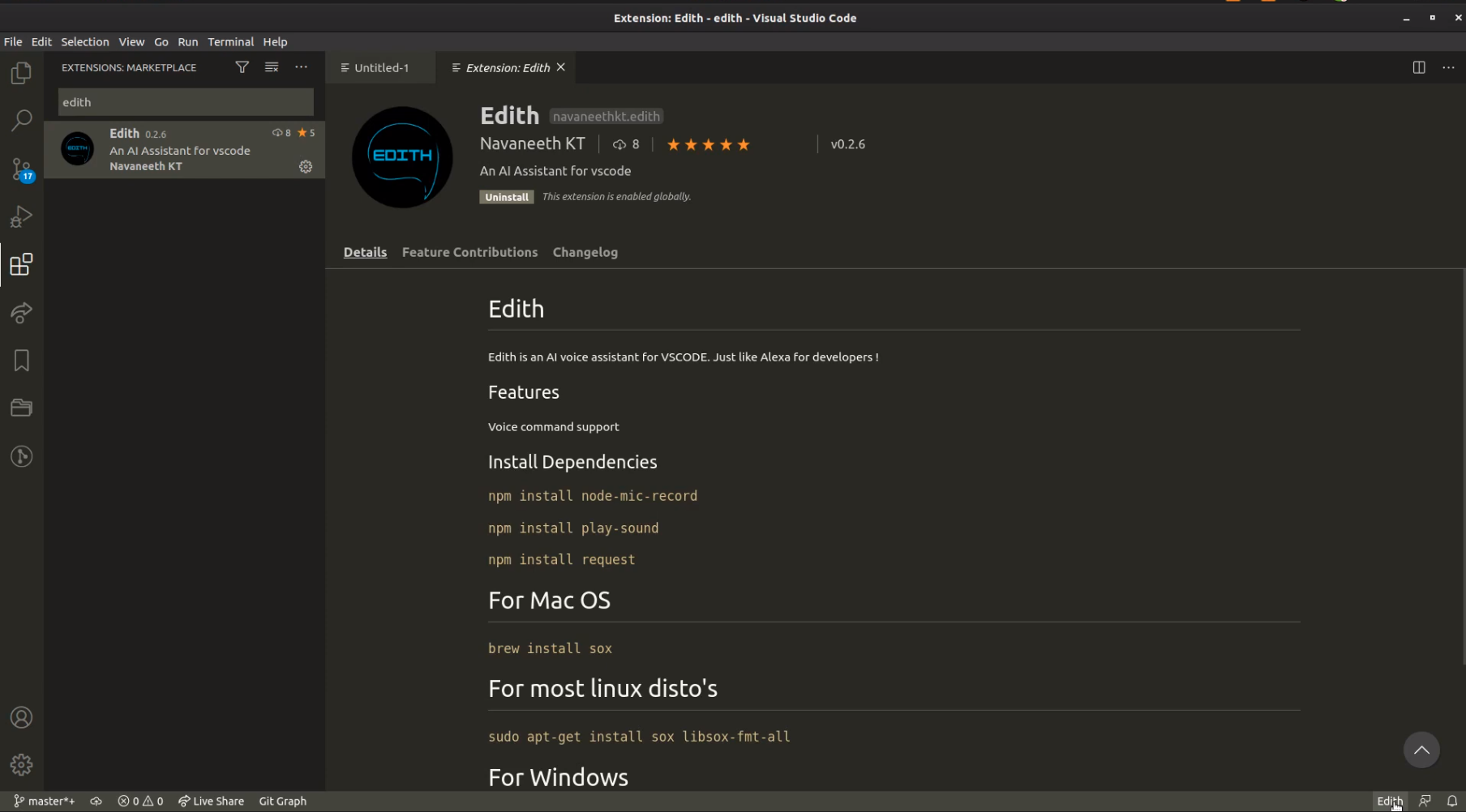Select the Extensions view icon
Screen dimensions: 1466x812
[22, 264]
